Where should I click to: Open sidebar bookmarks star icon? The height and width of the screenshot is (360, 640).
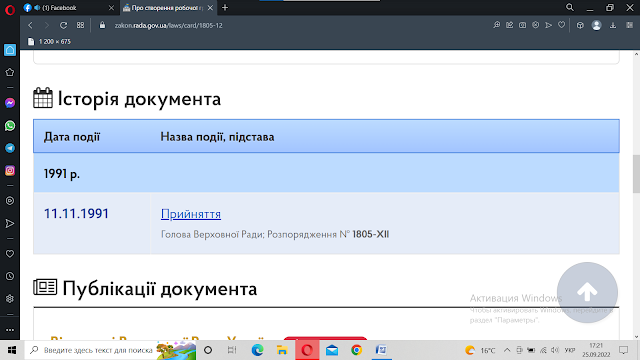pyautogui.click(x=10, y=73)
